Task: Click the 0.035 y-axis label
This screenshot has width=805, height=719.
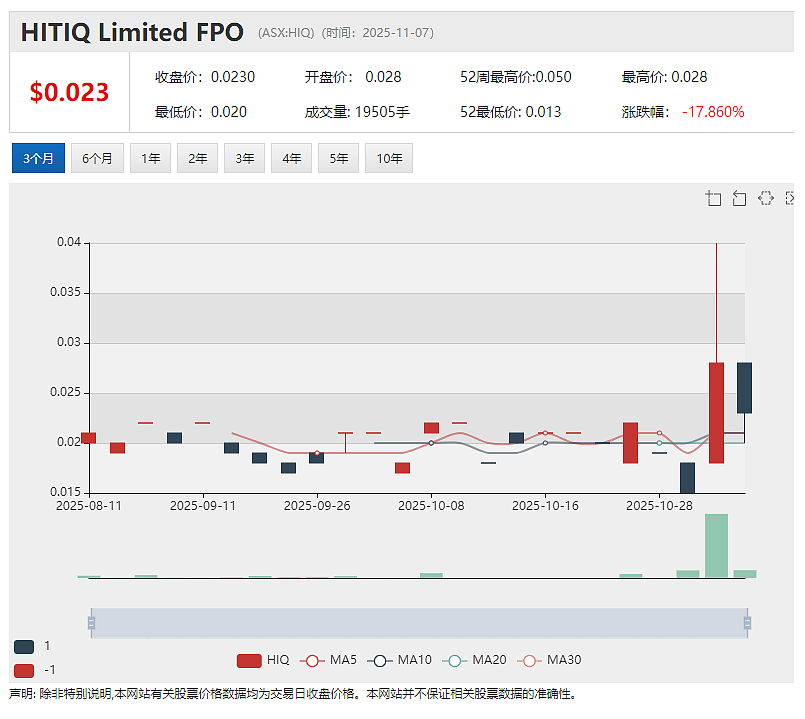Action: (65, 292)
